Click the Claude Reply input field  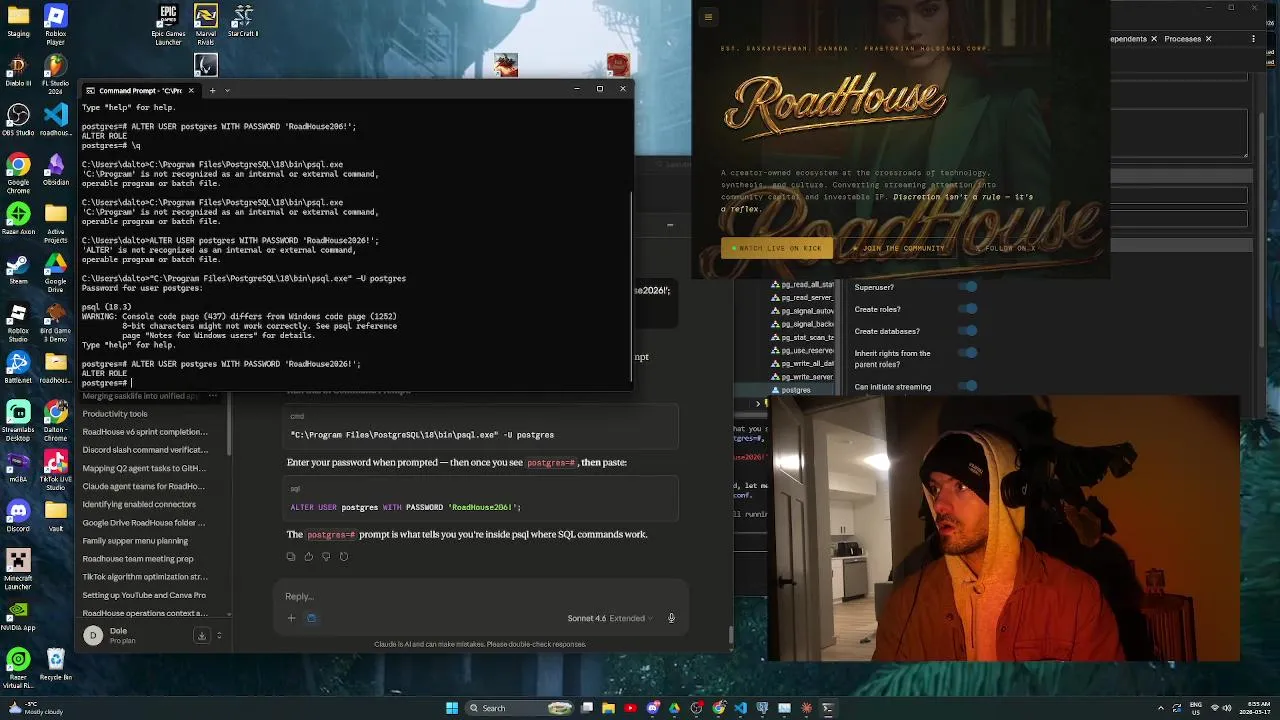pos(480,597)
